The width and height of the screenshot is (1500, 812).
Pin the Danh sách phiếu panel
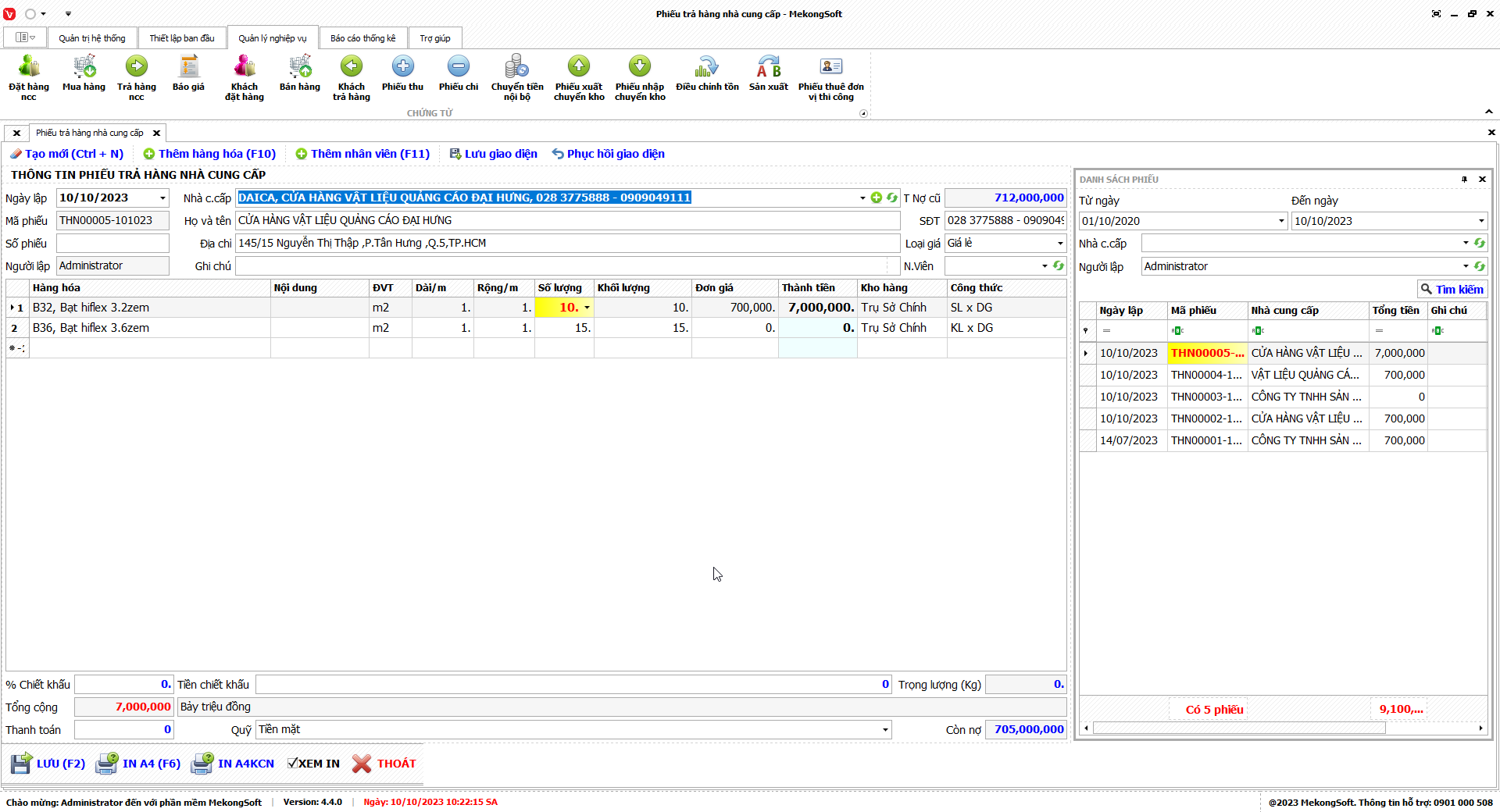pyautogui.click(x=1464, y=180)
